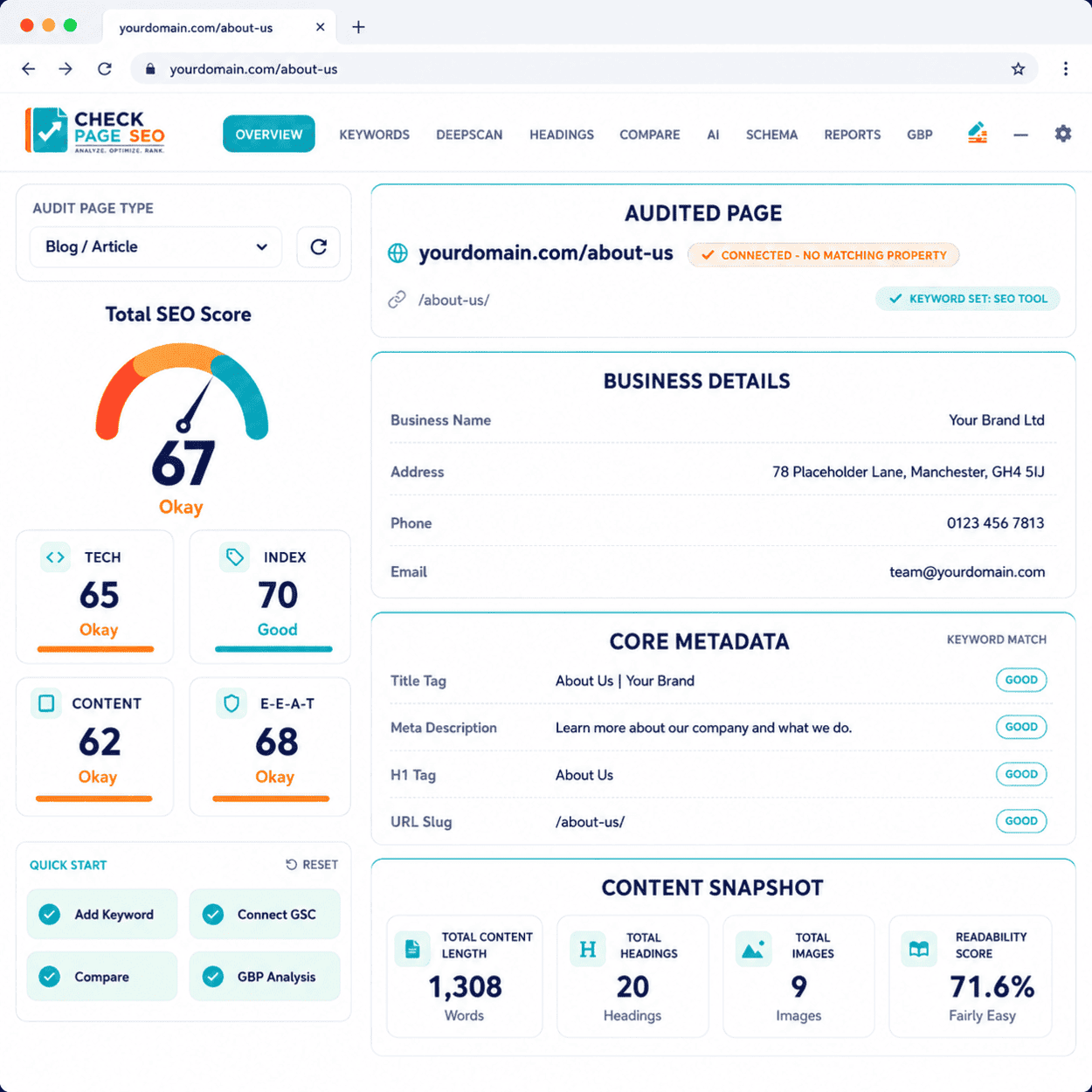This screenshot has width=1092, height=1092.
Task: Click the Keyword Set: SEO Tool badge
Action: tap(968, 299)
